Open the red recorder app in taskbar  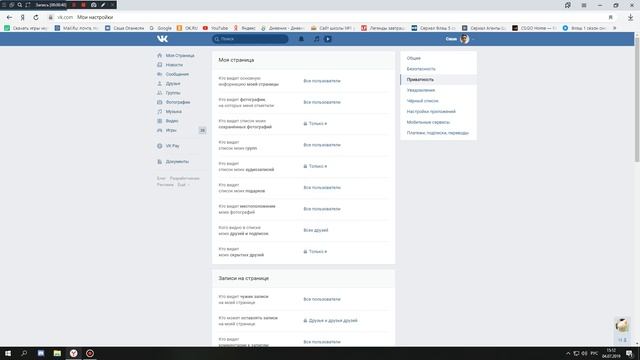point(90,353)
